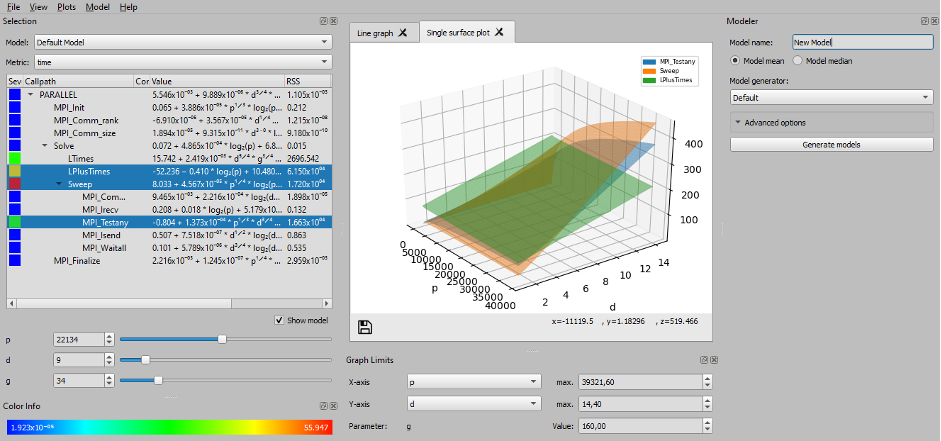Open the File menu
This screenshot has height=441, width=941.
pos(13,7)
